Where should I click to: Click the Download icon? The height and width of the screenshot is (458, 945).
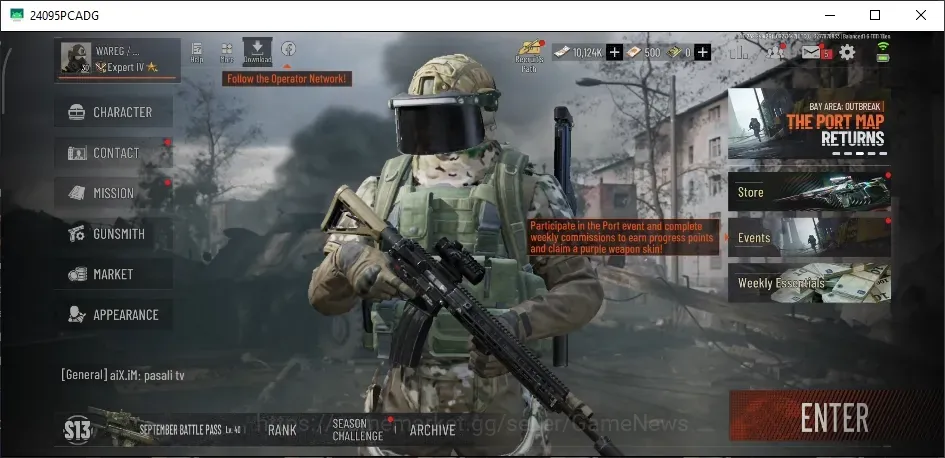pos(257,52)
